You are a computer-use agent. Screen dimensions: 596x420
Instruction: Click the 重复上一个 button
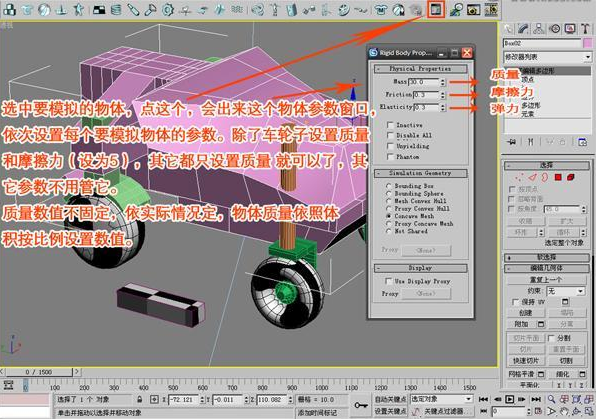[546, 279]
